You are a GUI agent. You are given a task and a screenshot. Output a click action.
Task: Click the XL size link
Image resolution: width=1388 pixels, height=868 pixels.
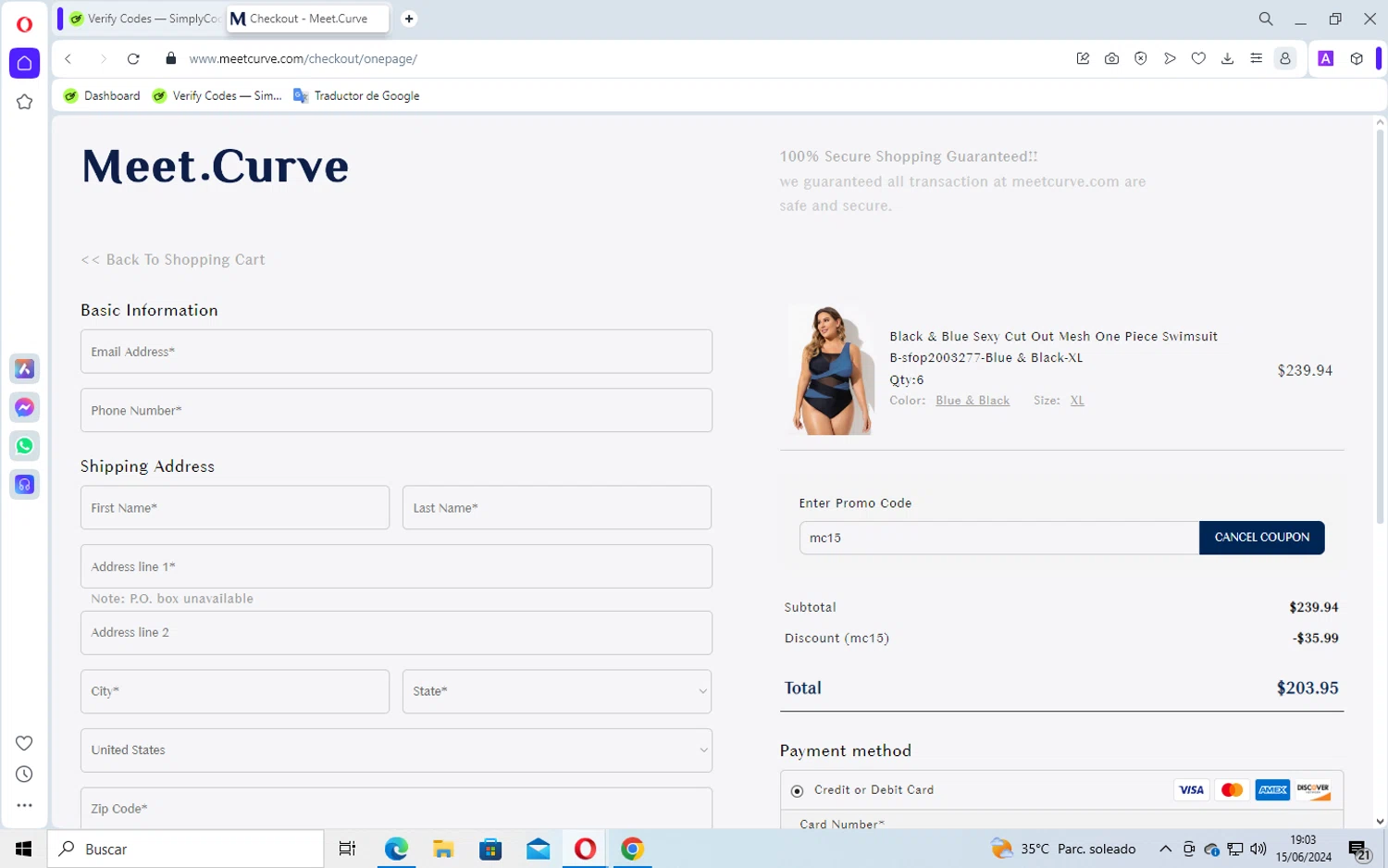(1077, 401)
